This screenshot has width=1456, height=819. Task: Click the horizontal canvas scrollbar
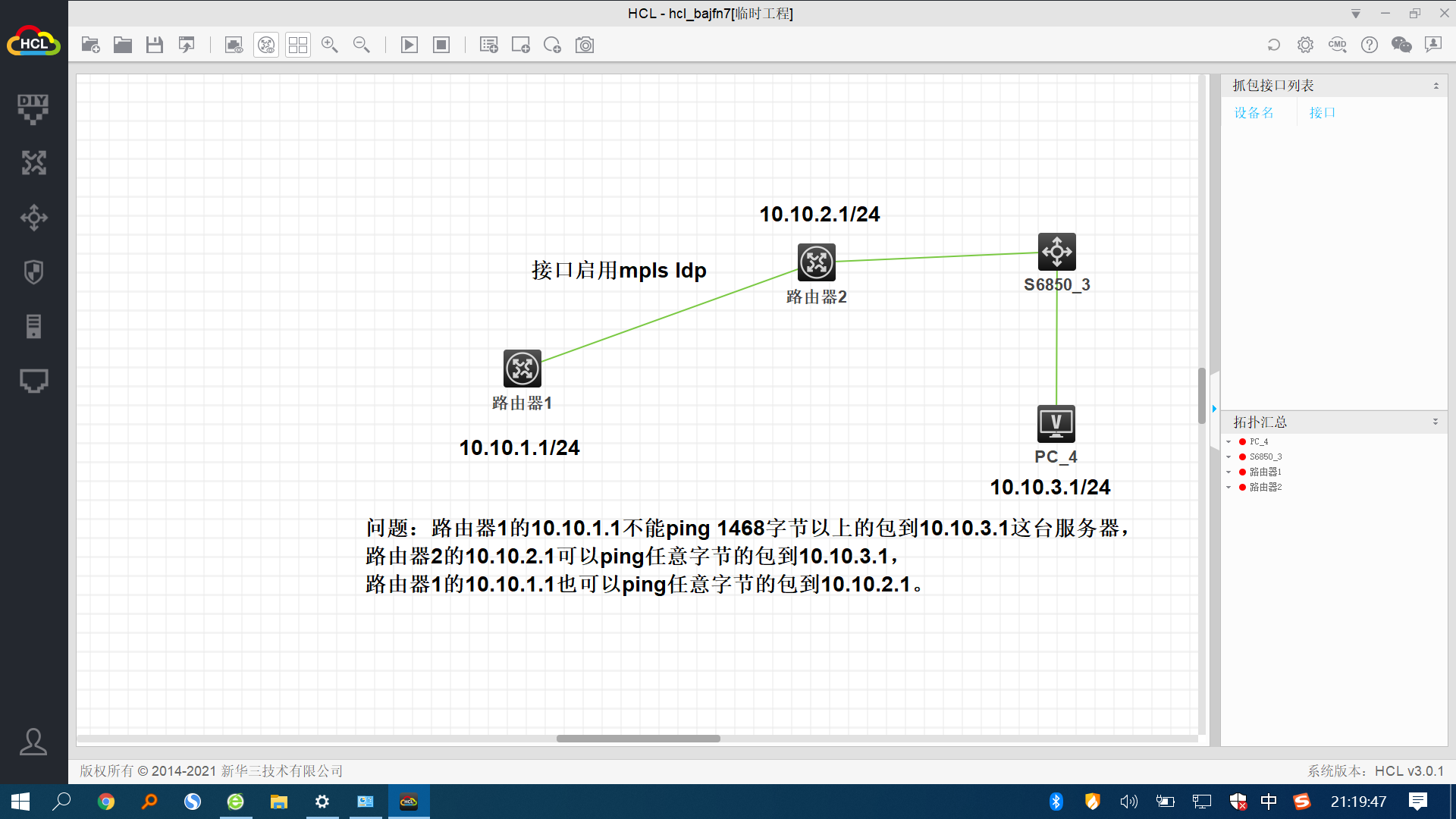point(638,739)
